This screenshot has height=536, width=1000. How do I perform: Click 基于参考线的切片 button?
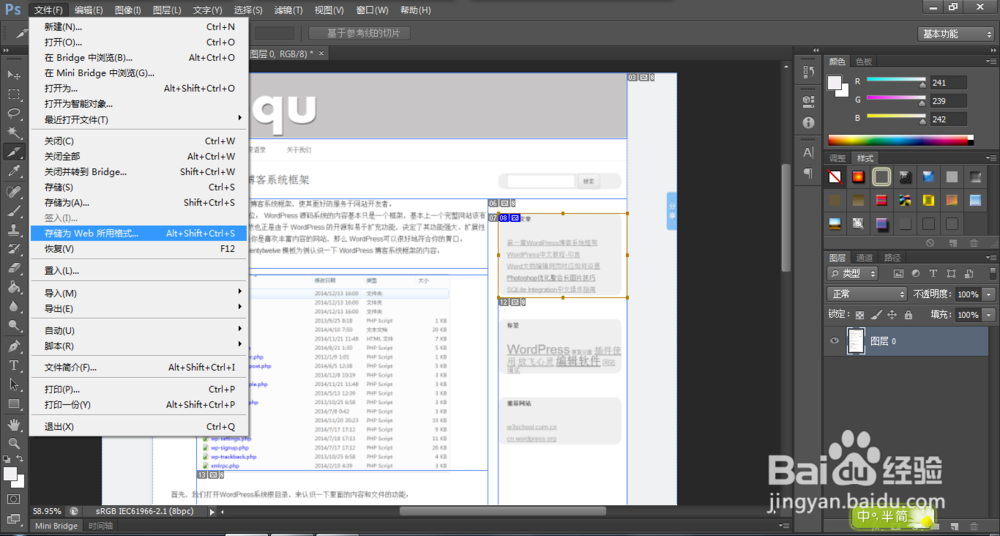[x=359, y=33]
